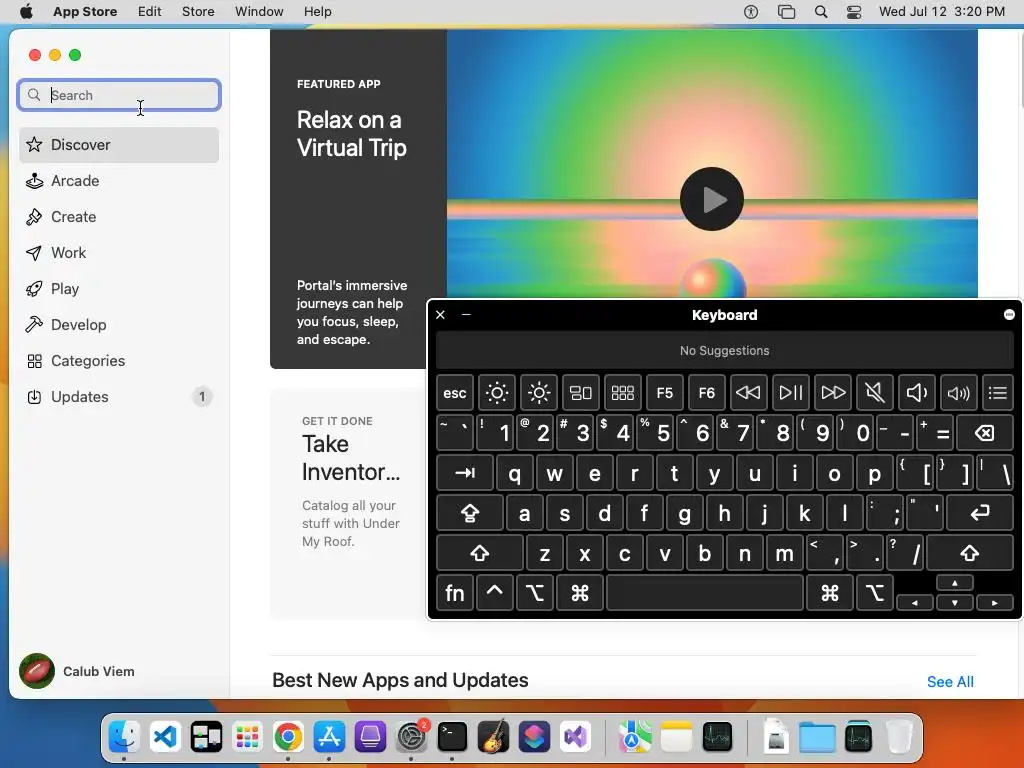Click the list key at function row end
1024x768 pixels.
click(x=998, y=392)
